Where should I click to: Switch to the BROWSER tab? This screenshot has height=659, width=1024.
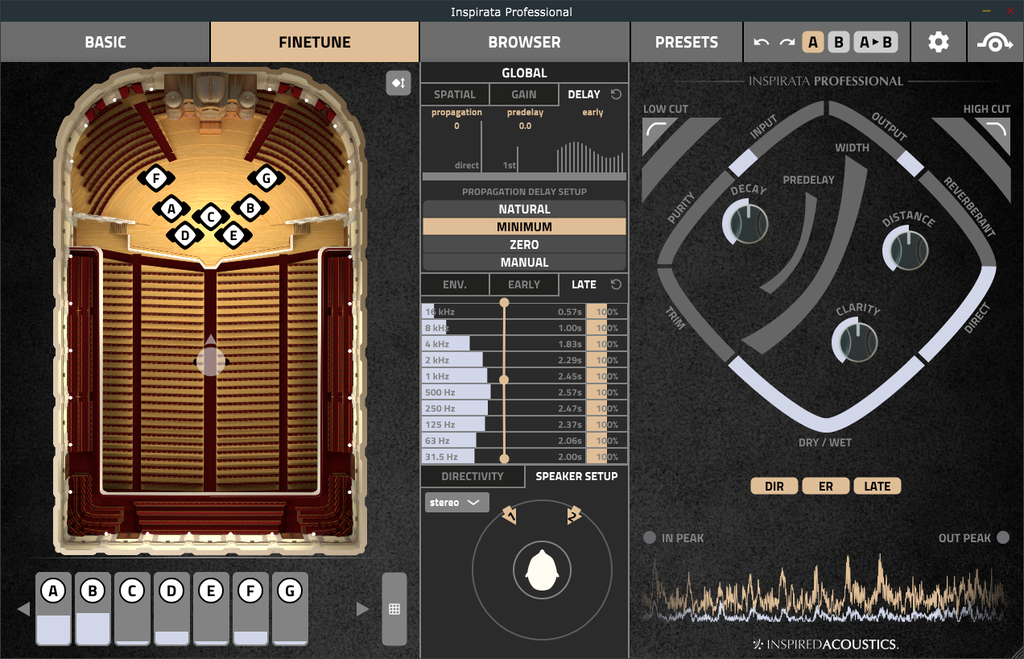point(524,42)
